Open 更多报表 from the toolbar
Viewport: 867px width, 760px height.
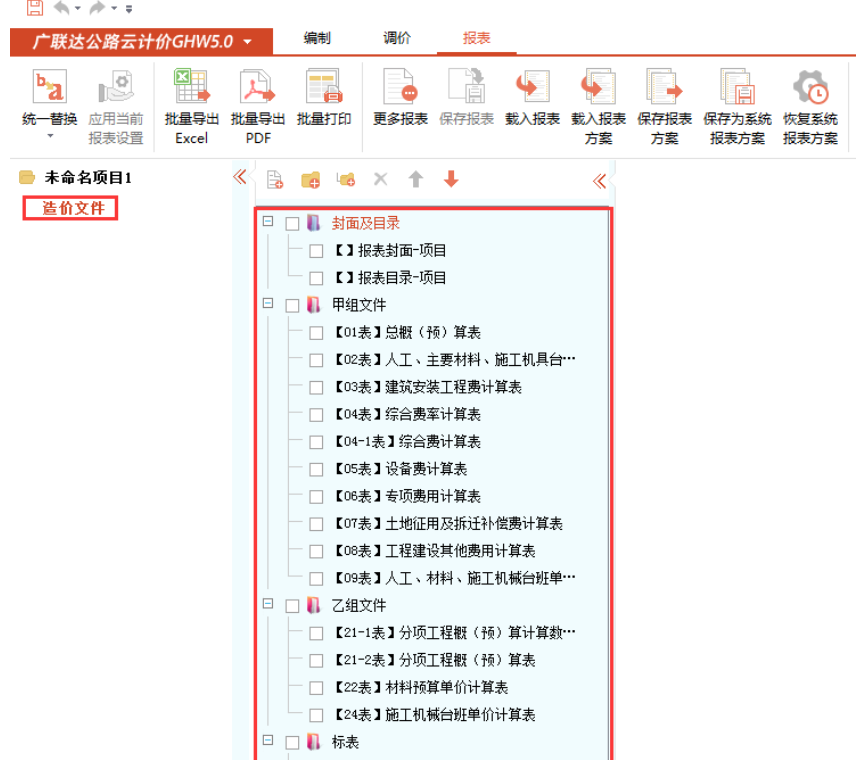click(400, 89)
